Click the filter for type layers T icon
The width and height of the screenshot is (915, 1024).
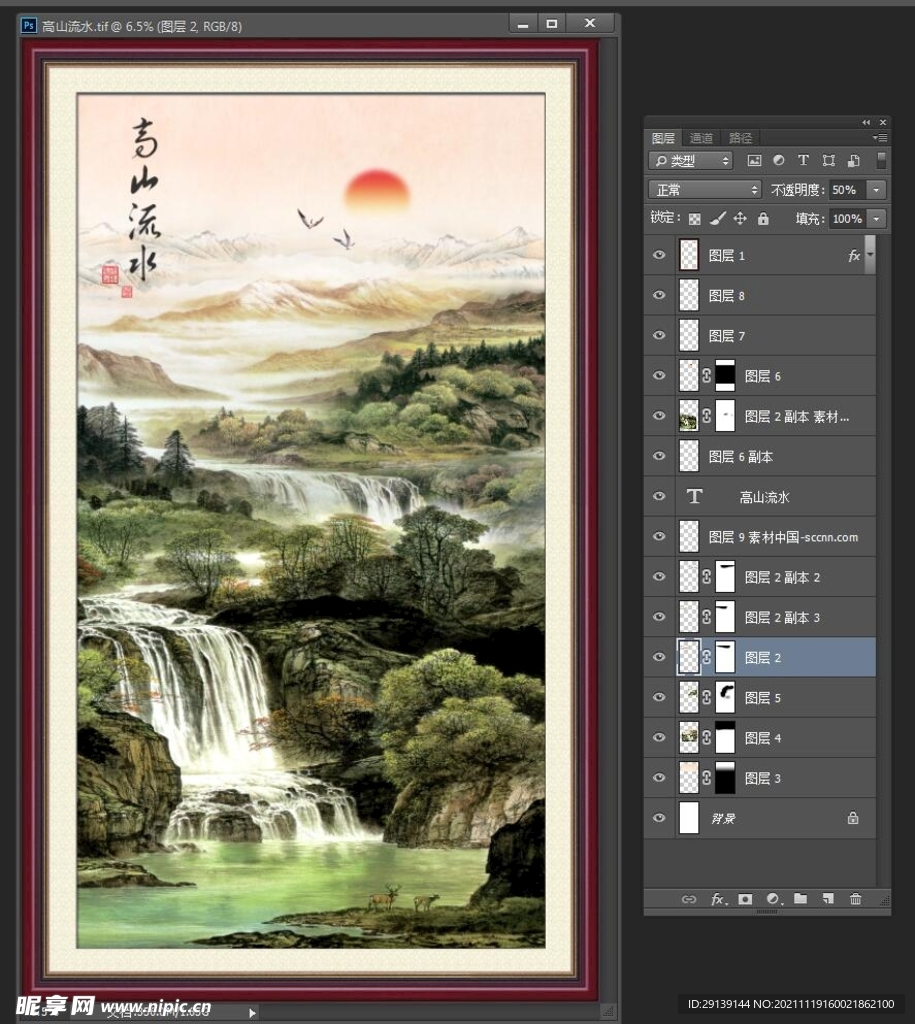click(x=803, y=160)
